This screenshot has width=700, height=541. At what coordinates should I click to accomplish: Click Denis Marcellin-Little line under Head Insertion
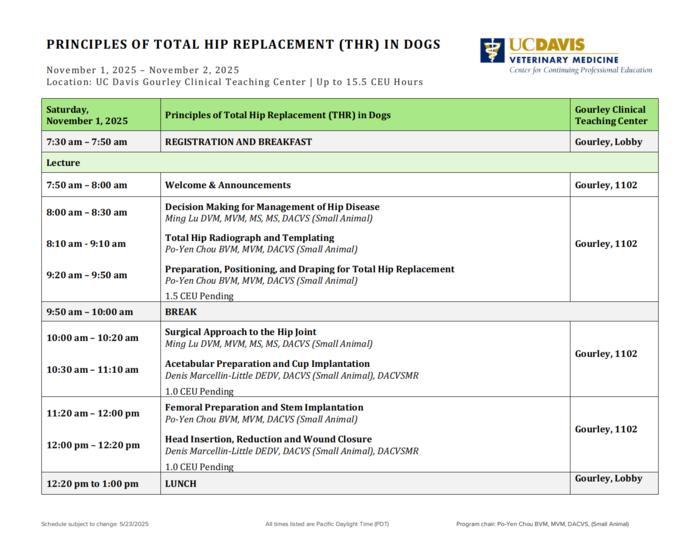coord(292,451)
